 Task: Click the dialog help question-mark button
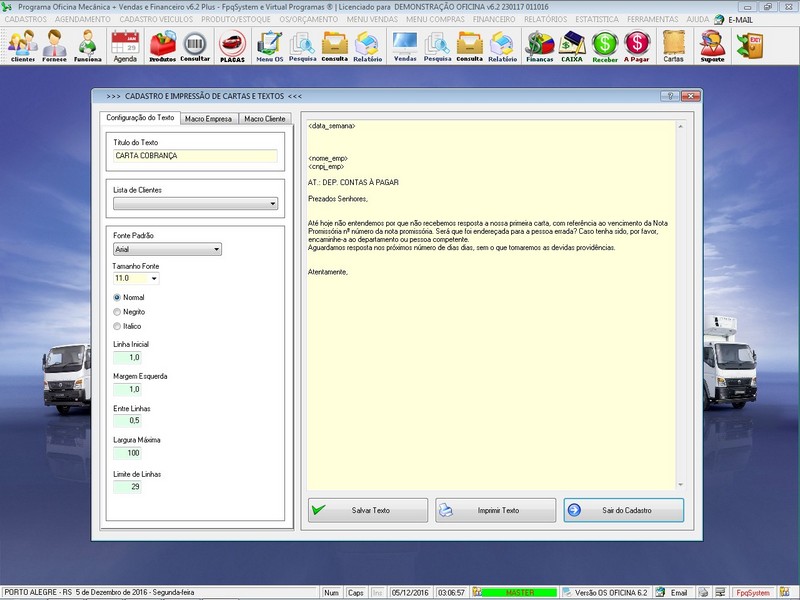pyautogui.click(x=670, y=96)
